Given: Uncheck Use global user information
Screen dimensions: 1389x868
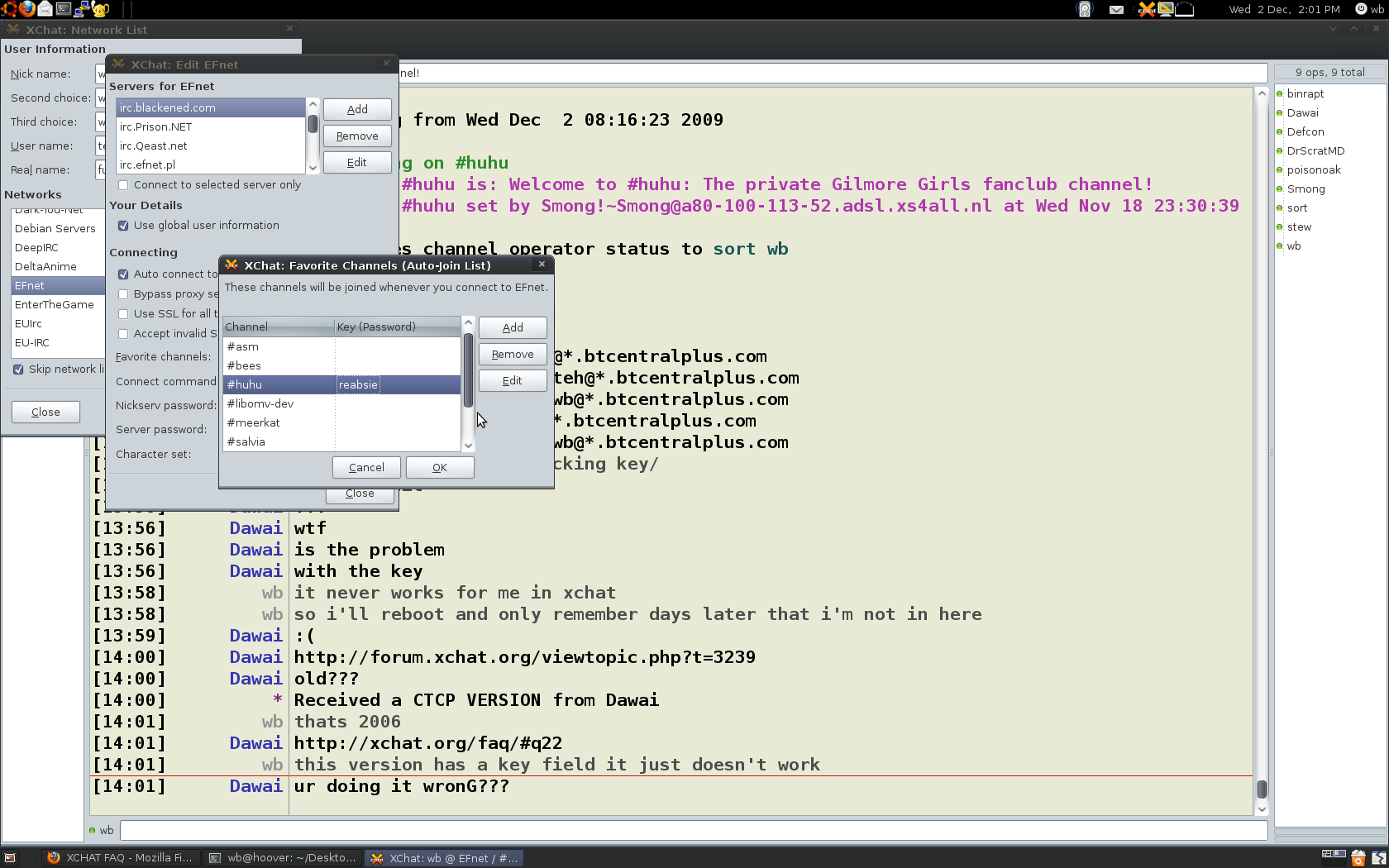Looking at the screenshot, I should pos(123,226).
